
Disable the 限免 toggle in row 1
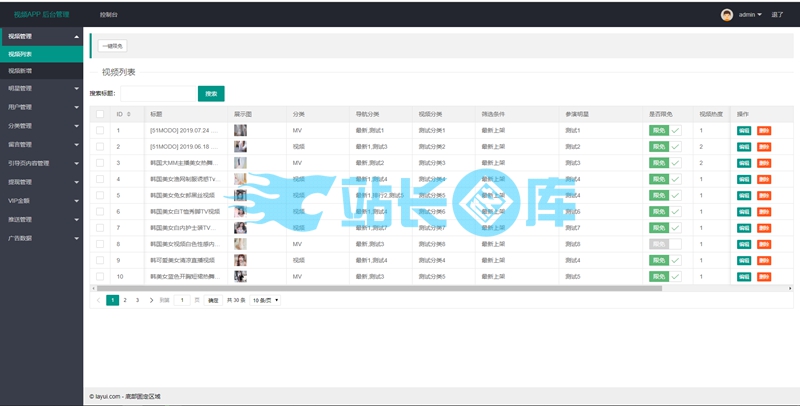tap(664, 130)
